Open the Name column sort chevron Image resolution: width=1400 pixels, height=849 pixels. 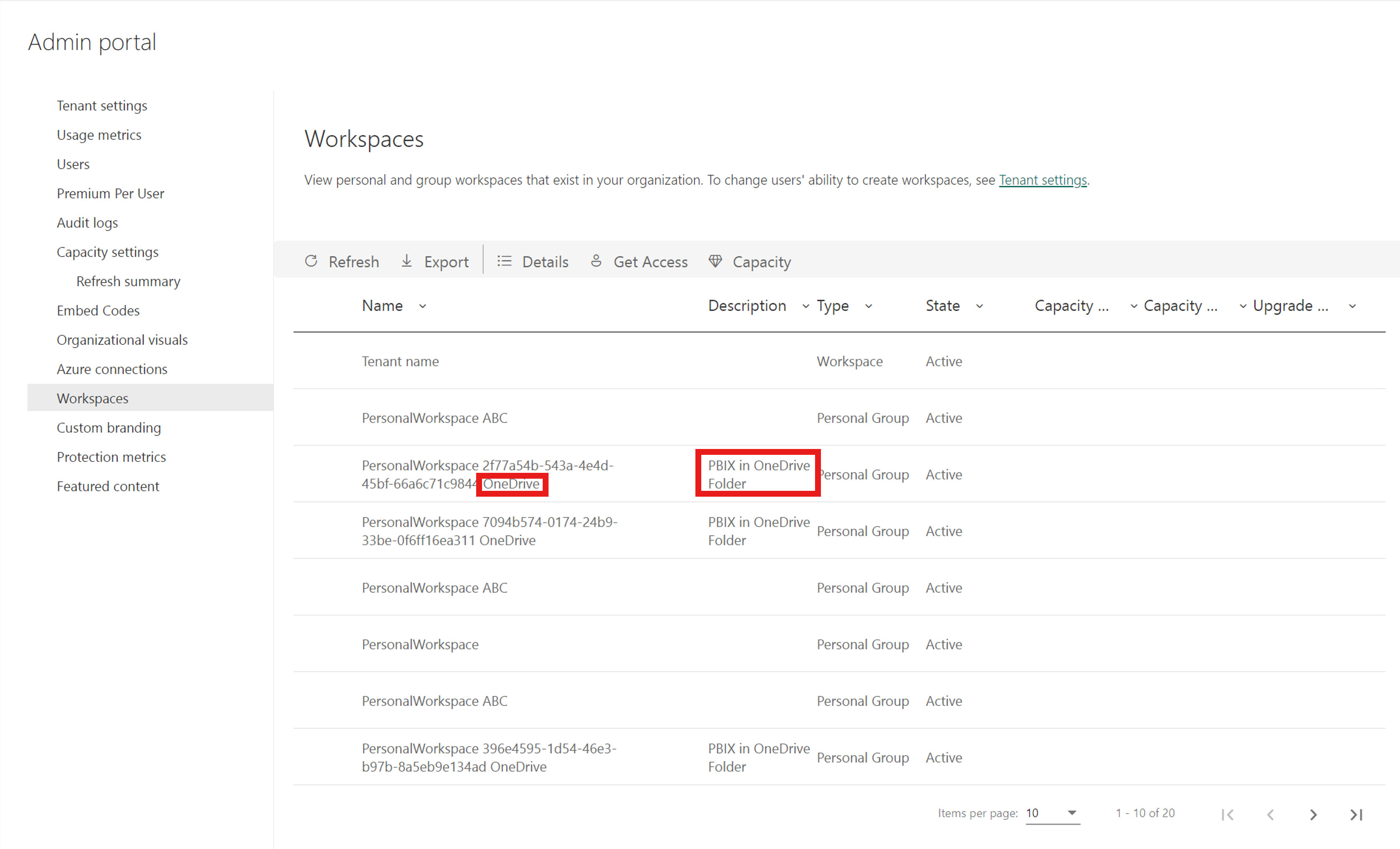click(423, 306)
